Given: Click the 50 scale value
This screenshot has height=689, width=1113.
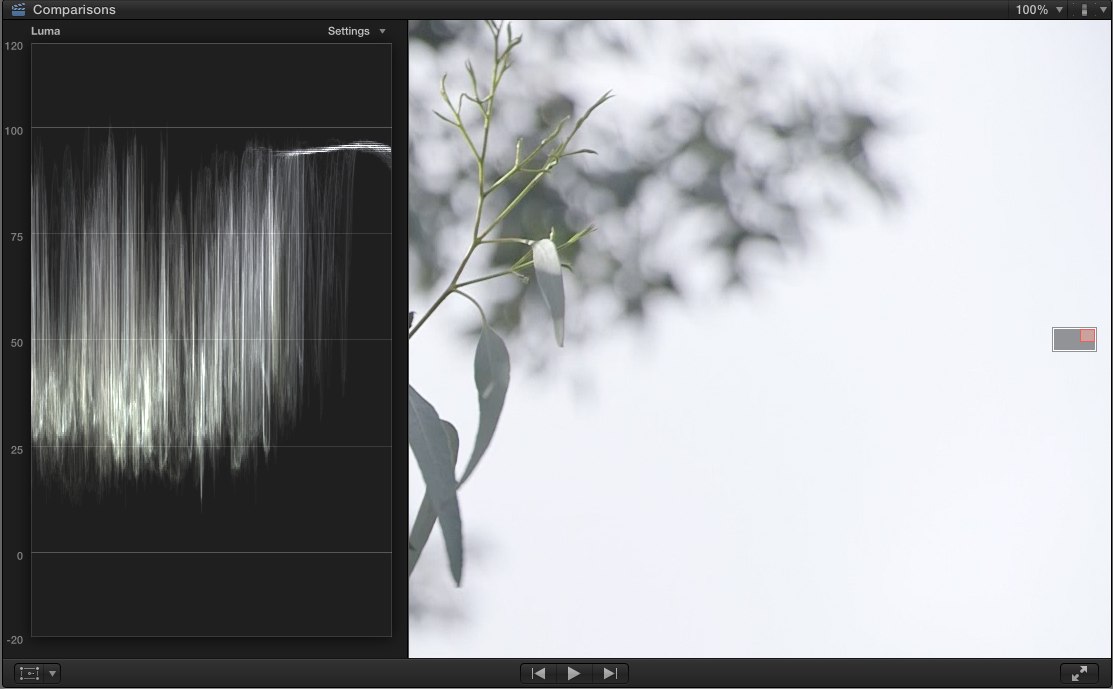Looking at the screenshot, I should pos(17,343).
